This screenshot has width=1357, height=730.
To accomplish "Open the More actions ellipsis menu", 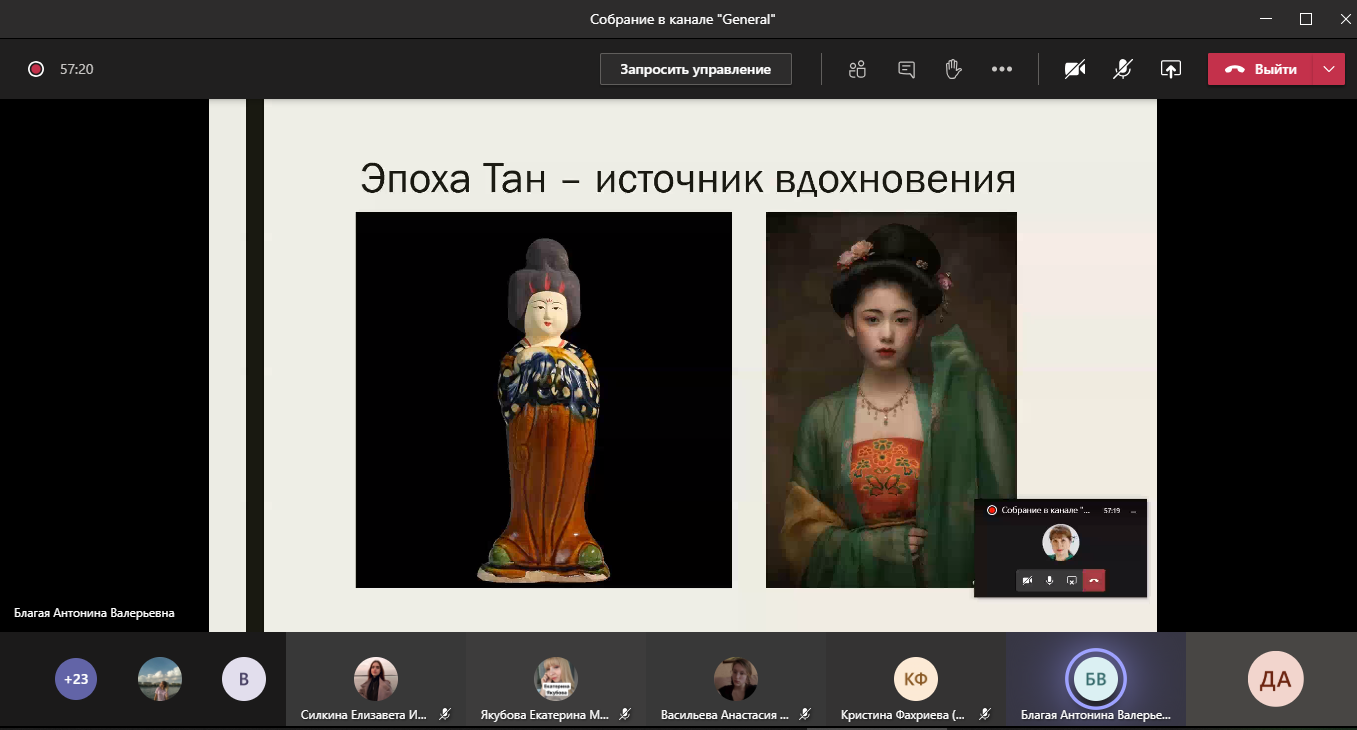I will (1002, 69).
